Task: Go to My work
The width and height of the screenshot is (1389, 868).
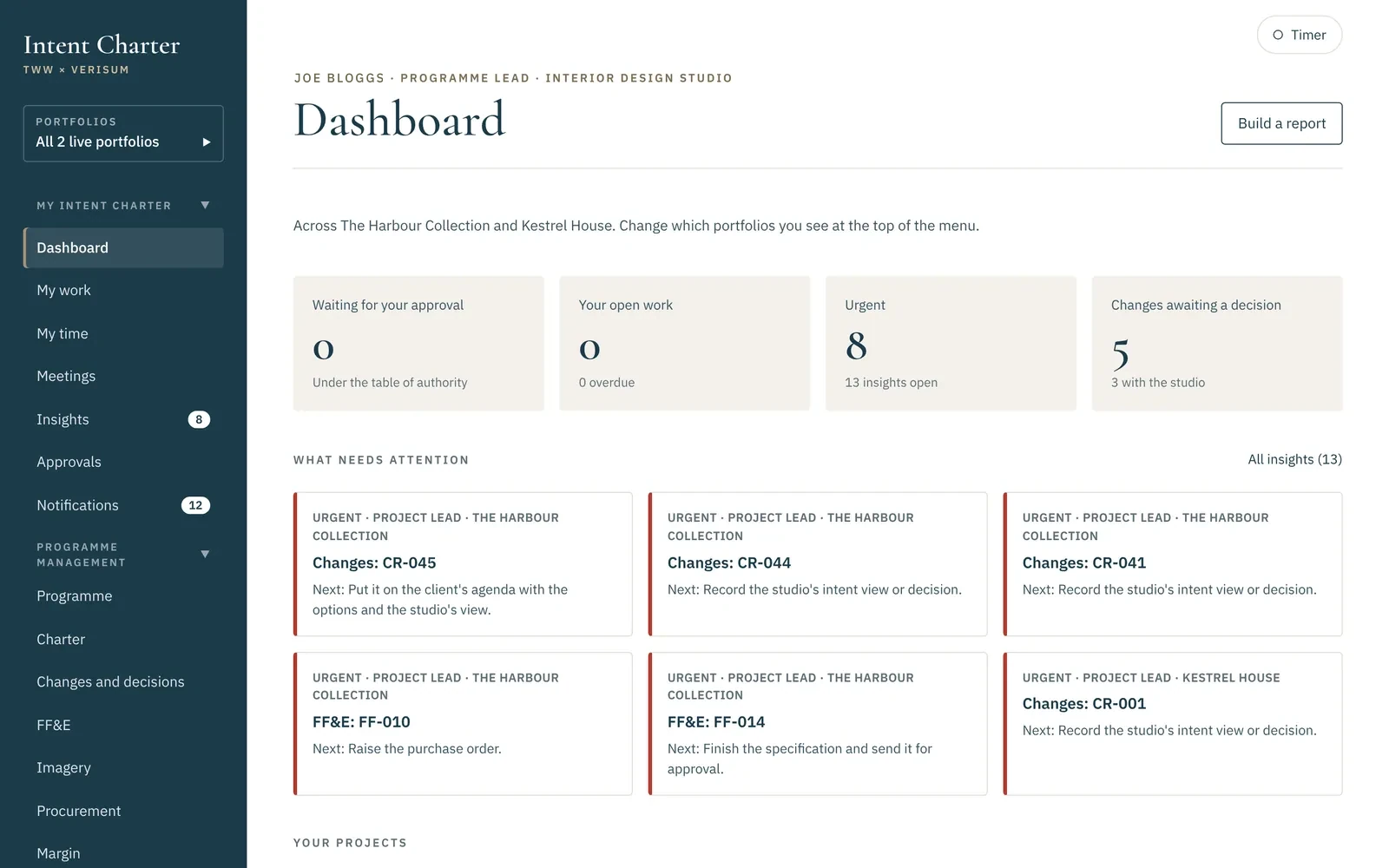Action: point(123,290)
